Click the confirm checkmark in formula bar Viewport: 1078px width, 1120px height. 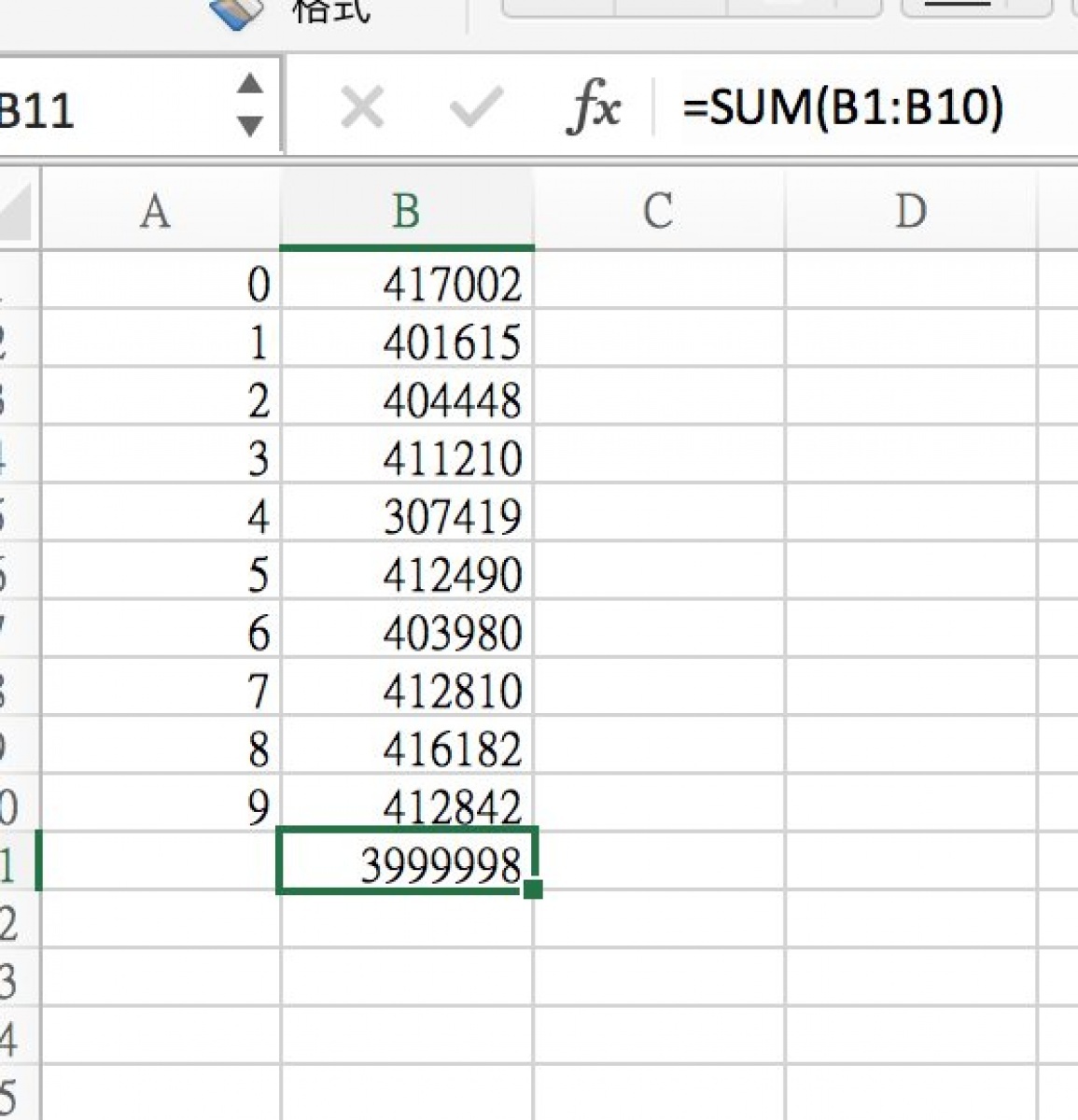pyautogui.click(x=477, y=108)
